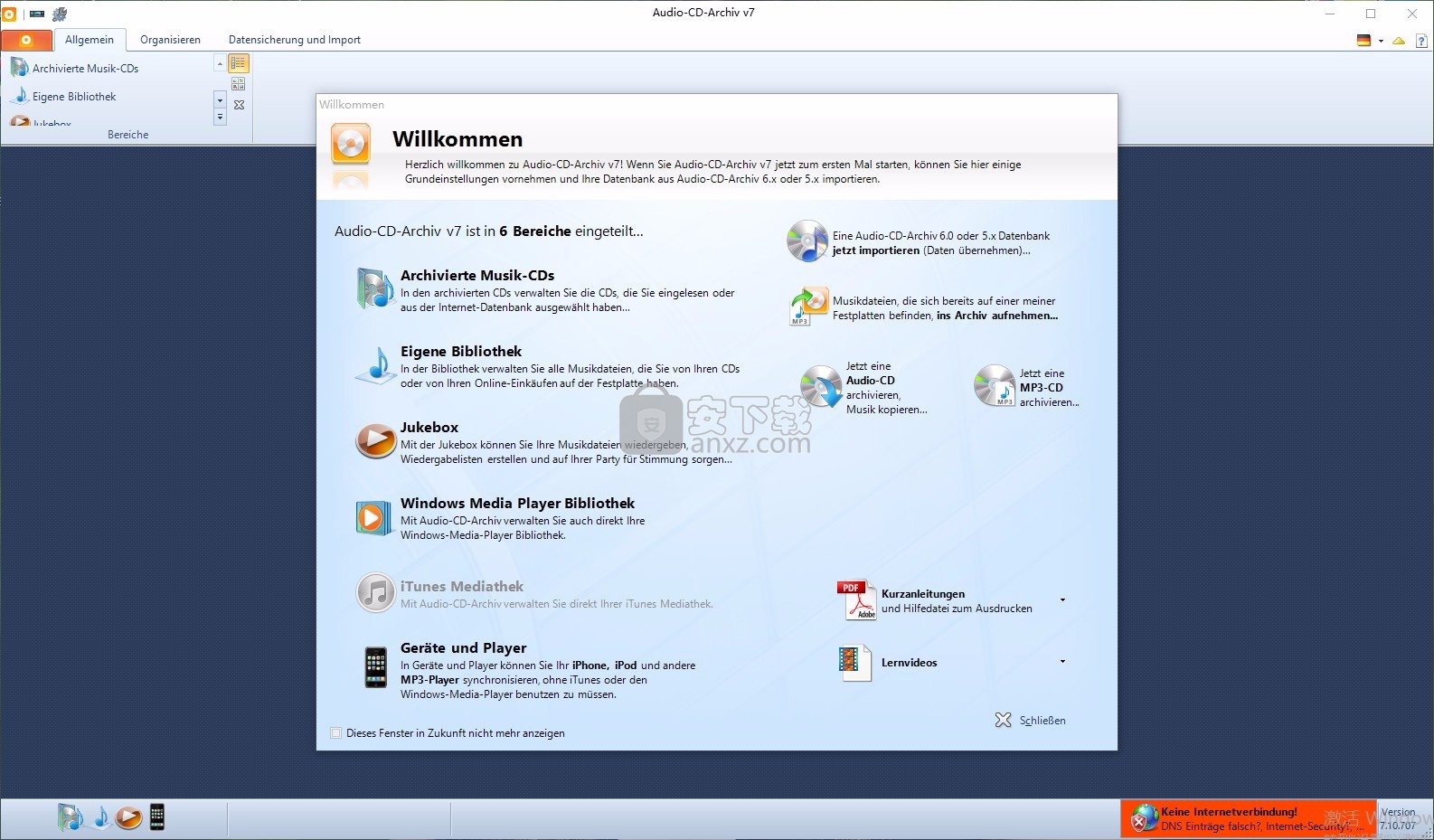Click the Audio-CD archivieren disc icon
Viewport: 1434px width, 840px height.
pyautogui.click(x=821, y=386)
